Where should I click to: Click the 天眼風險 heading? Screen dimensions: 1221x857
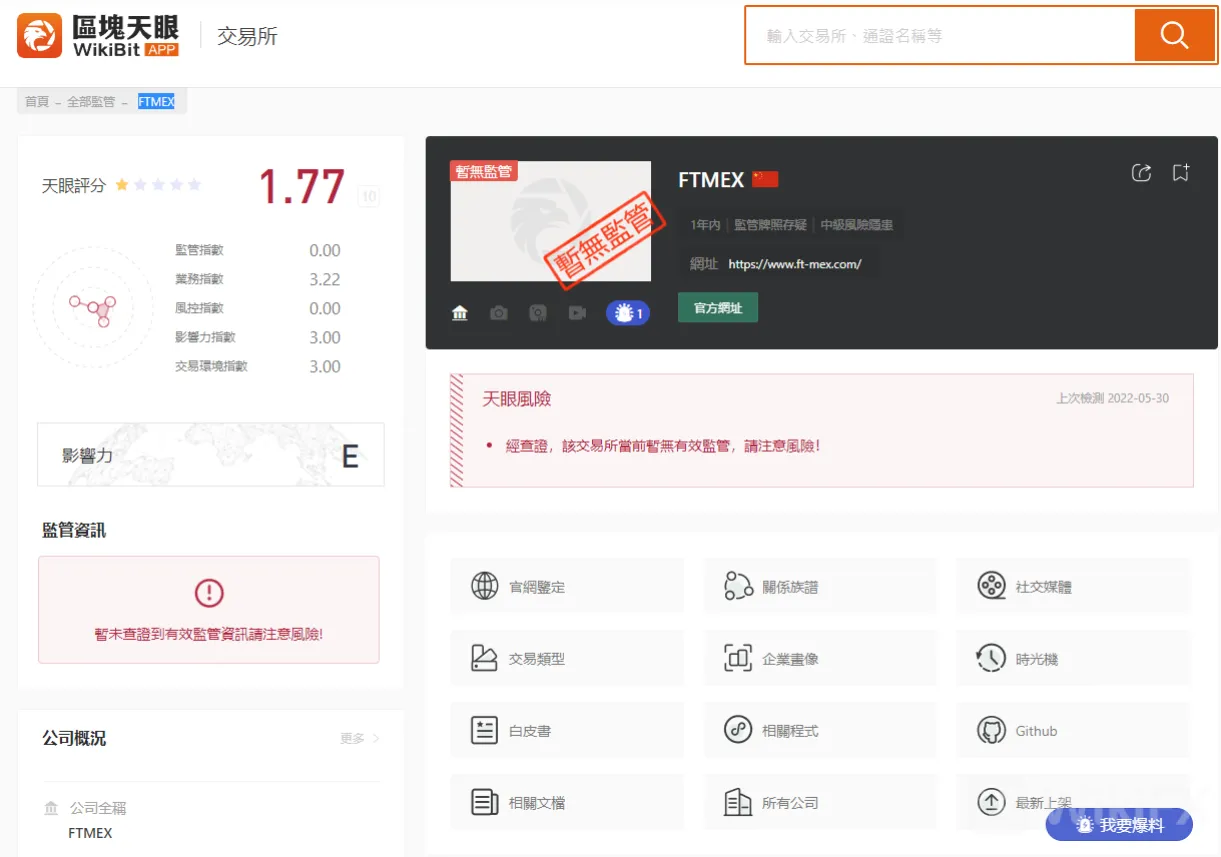tap(517, 399)
